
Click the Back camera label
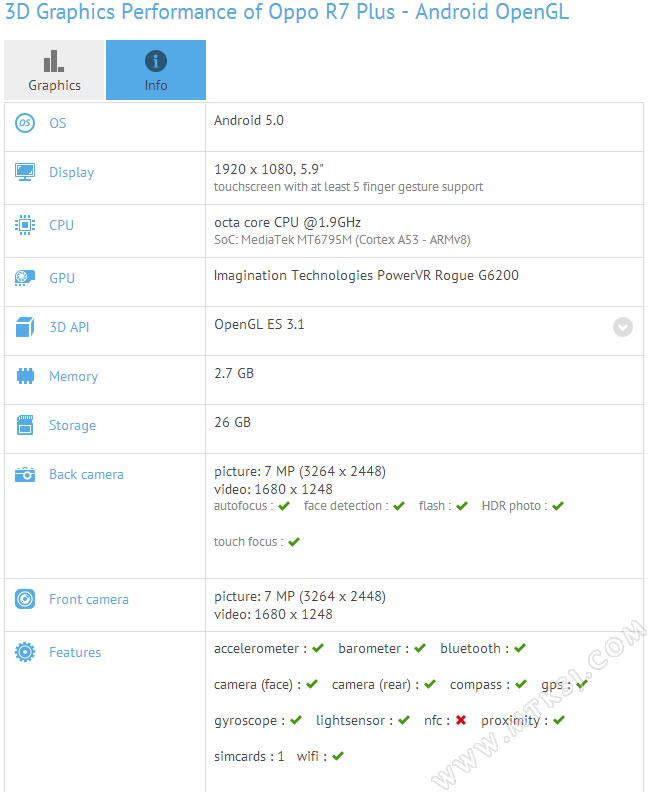click(86, 474)
